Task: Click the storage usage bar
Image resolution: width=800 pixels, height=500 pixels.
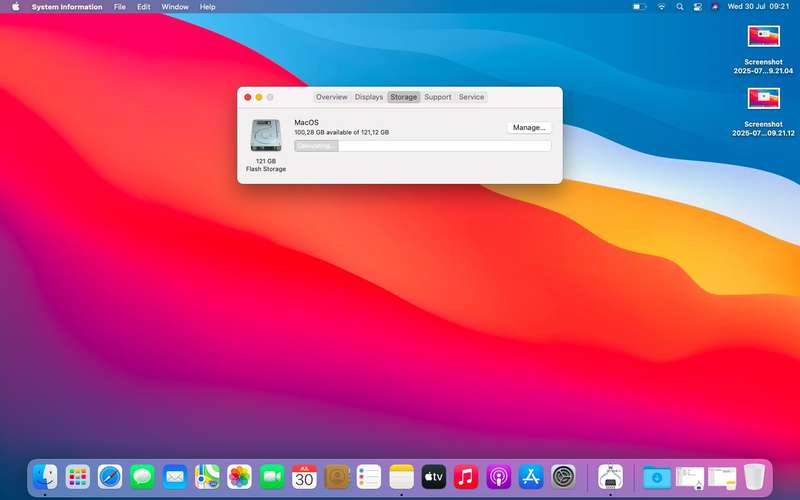Action: pos(422,146)
